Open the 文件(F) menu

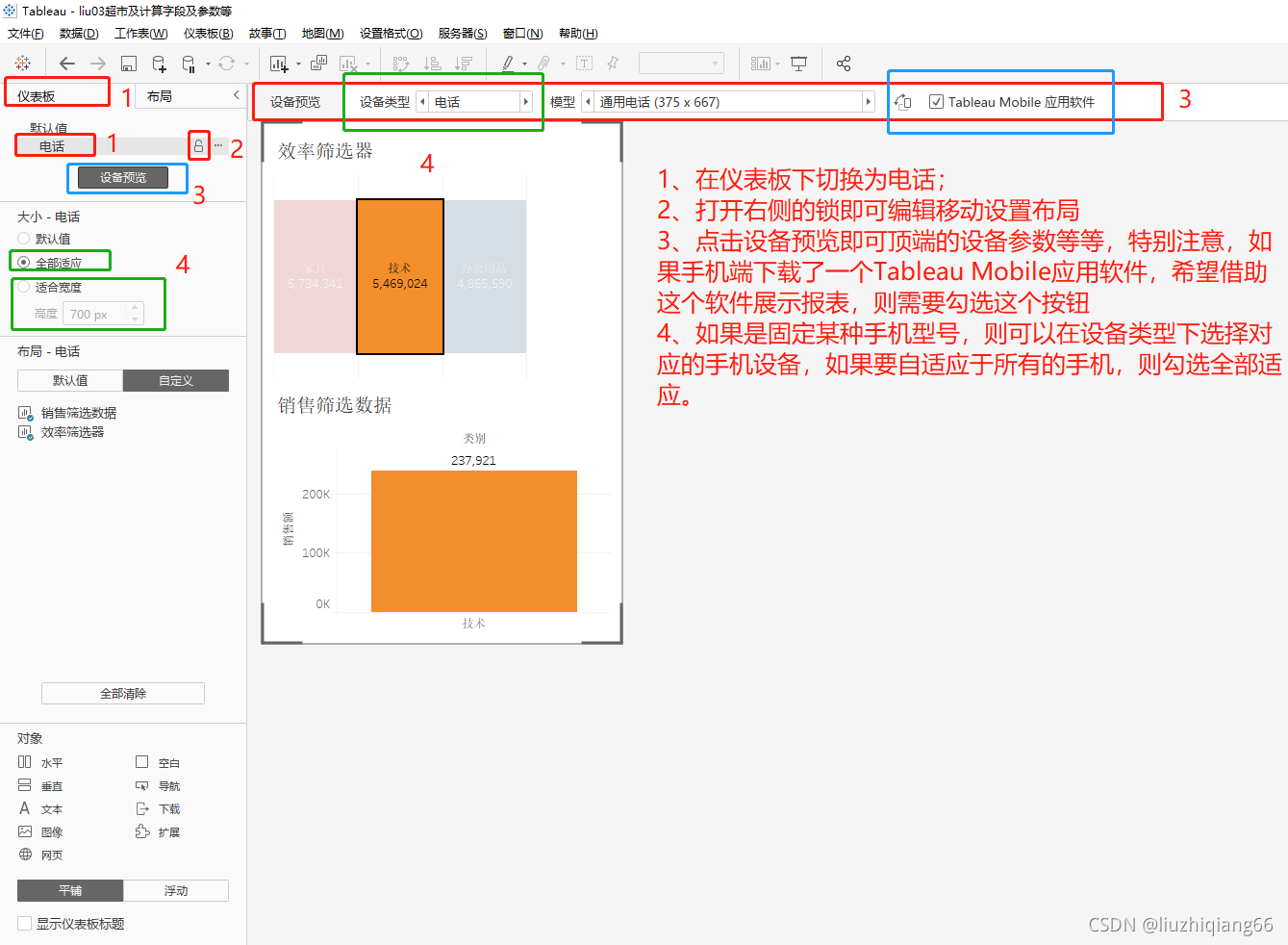tap(26, 33)
